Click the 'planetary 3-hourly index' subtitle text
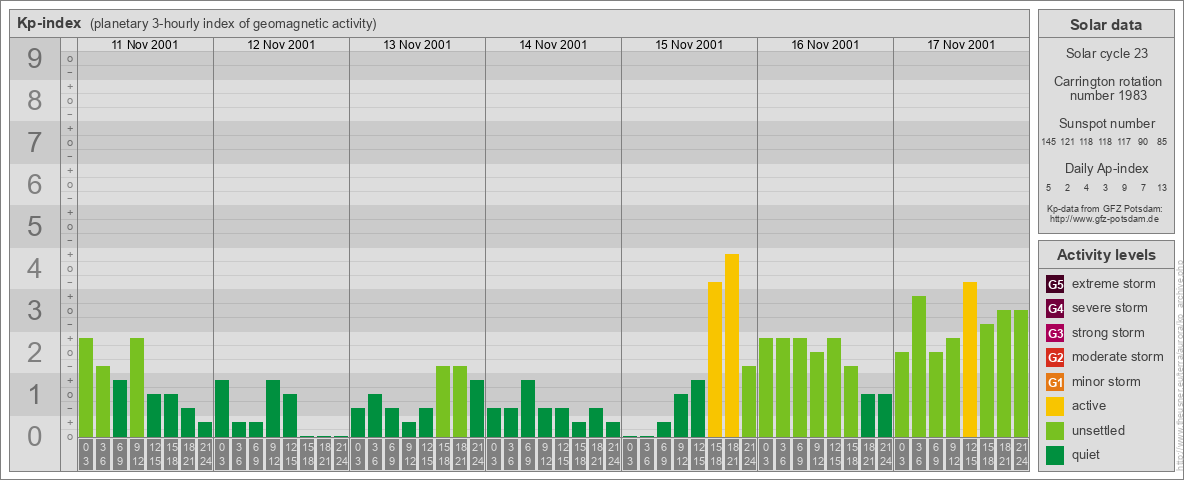The width and height of the screenshot is (1184, 480). pyautogui.click(x=233, y=24)
